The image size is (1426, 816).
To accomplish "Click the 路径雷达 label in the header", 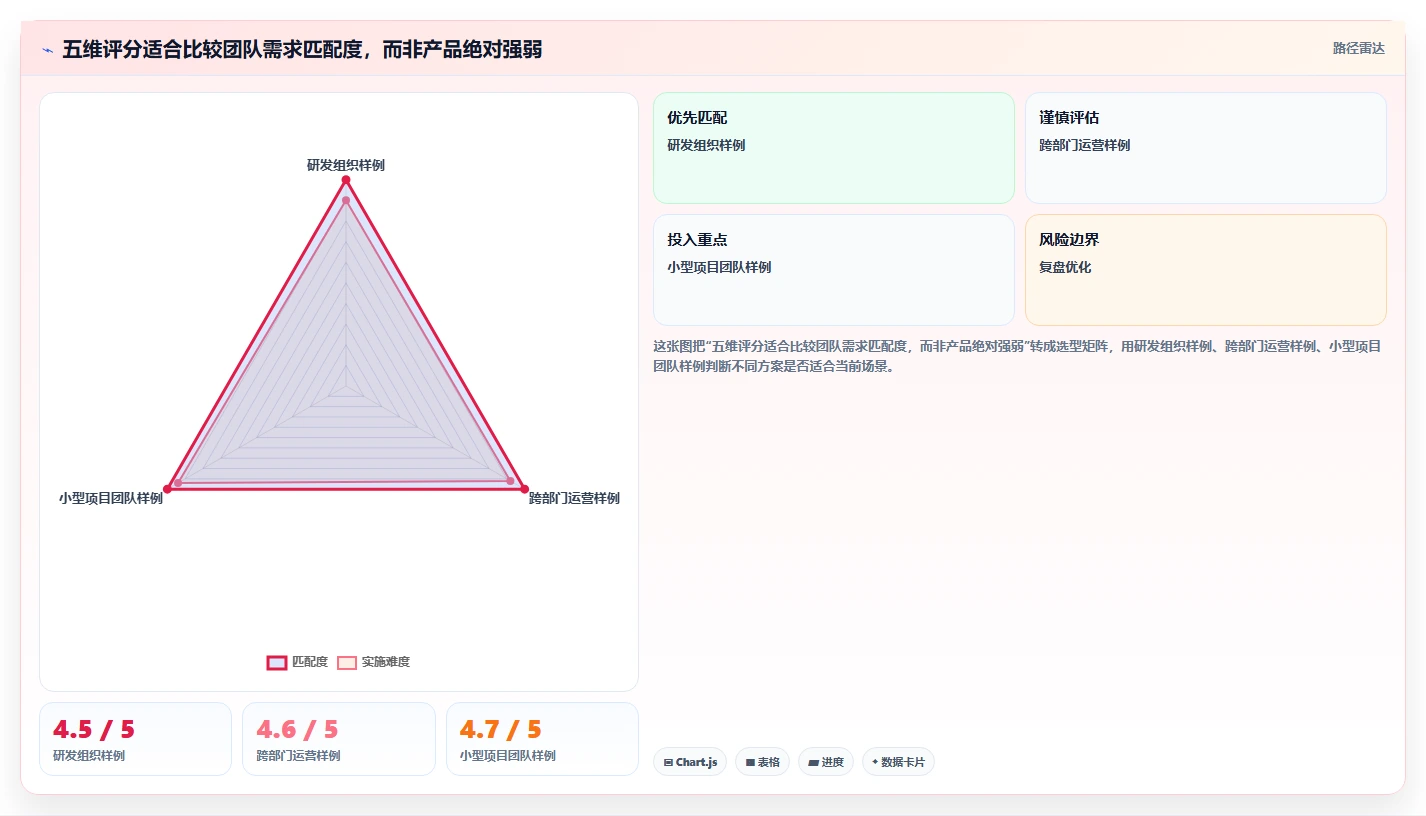I will coord(1359,48).
